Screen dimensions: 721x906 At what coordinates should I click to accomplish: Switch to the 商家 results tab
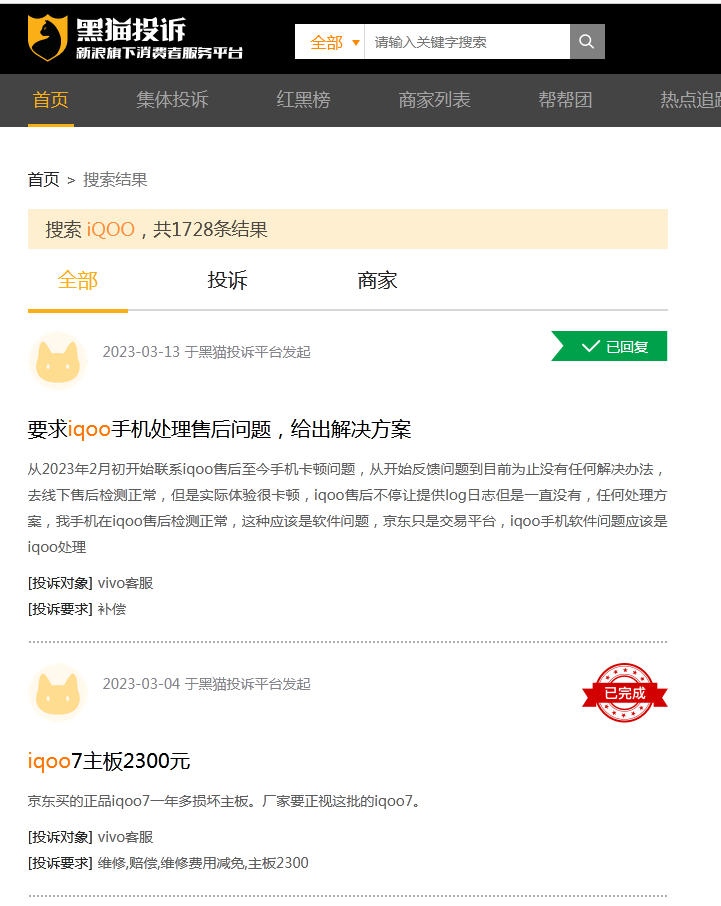tap(378, 281)
